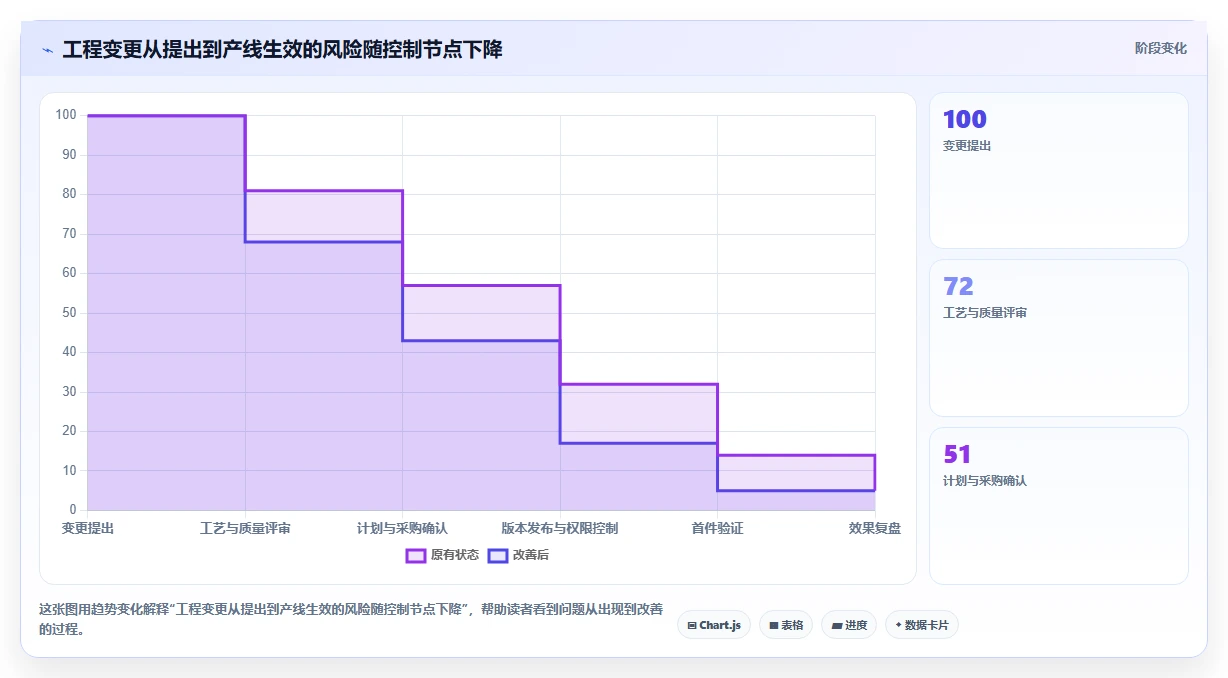Select the 变更提出 card showing 100
The width and height of the screenshot is (1228, 678).
(1059, 171)
